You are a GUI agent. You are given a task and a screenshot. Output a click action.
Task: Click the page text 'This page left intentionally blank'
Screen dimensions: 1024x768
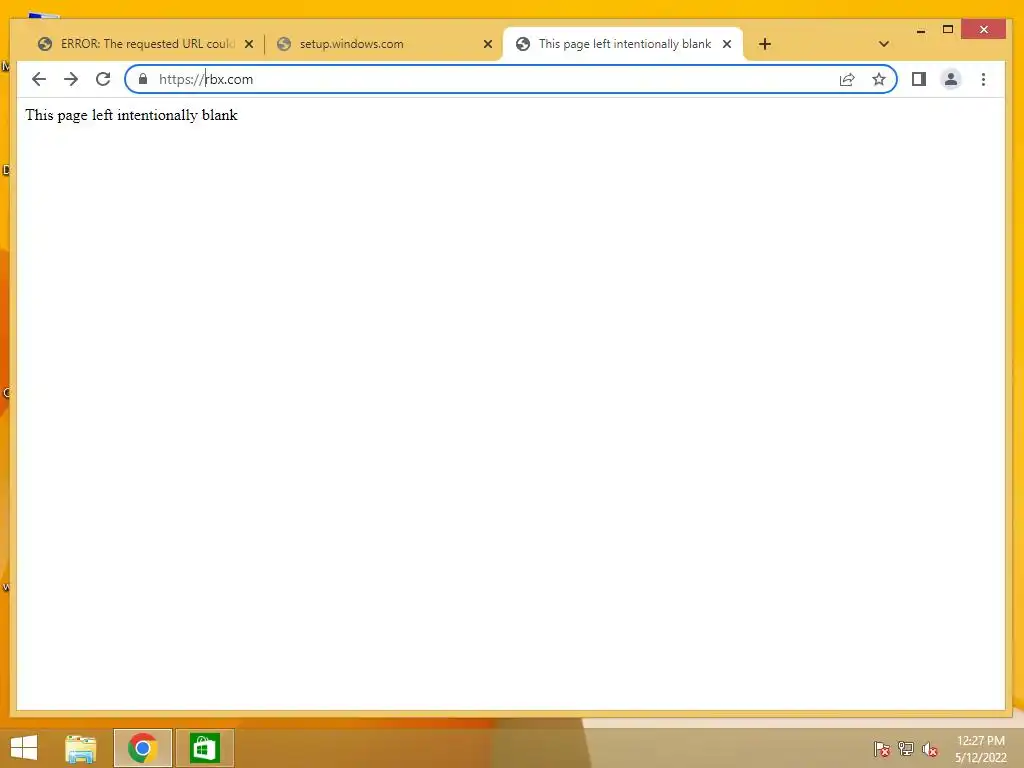coord(131,115)
